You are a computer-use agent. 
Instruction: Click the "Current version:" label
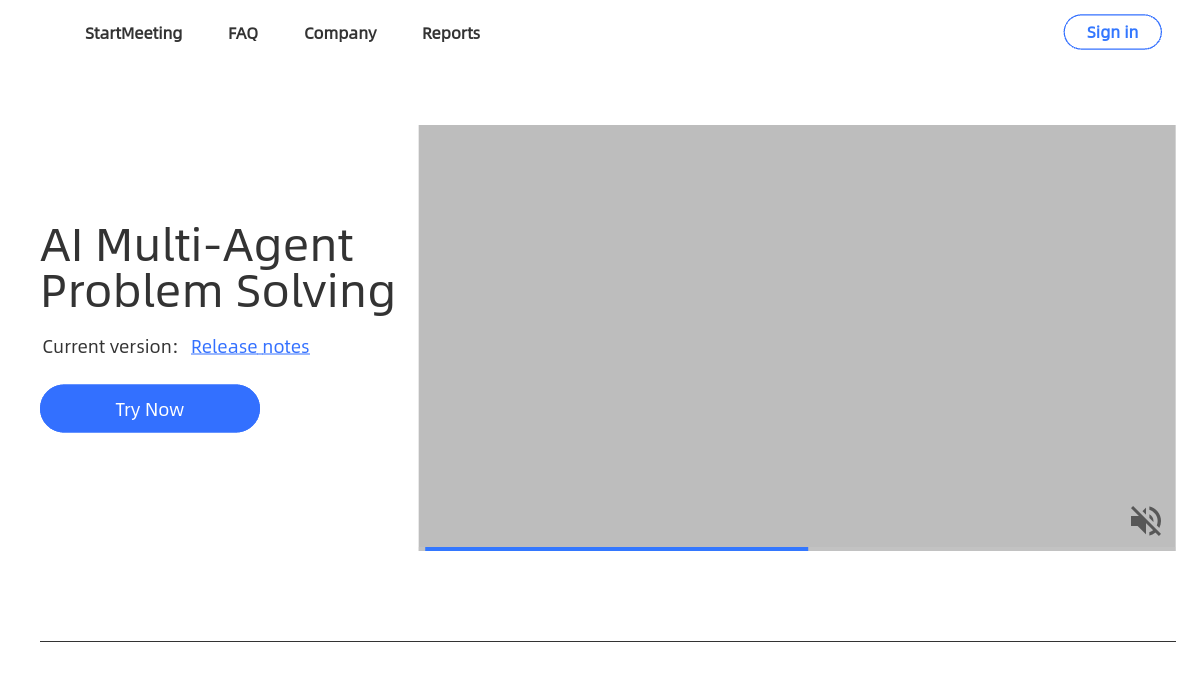tap(110, 346)
